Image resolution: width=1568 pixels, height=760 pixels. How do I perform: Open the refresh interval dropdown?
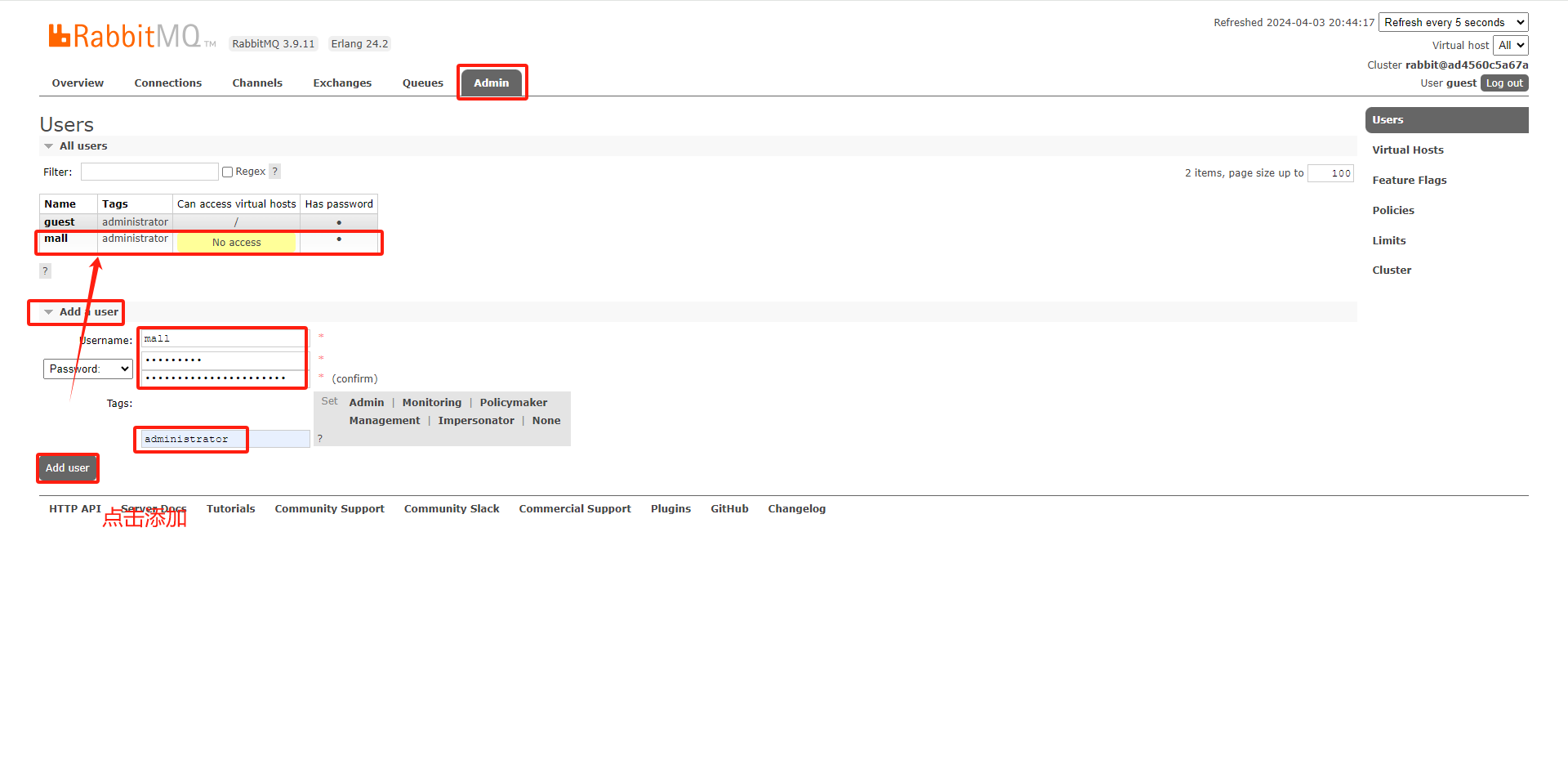(1453, 23)
